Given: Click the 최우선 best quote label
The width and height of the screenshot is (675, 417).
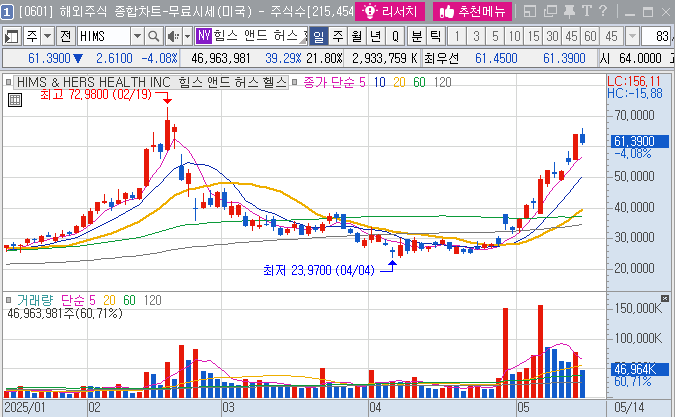Looking at the screenshot, I should click(441, 58).
